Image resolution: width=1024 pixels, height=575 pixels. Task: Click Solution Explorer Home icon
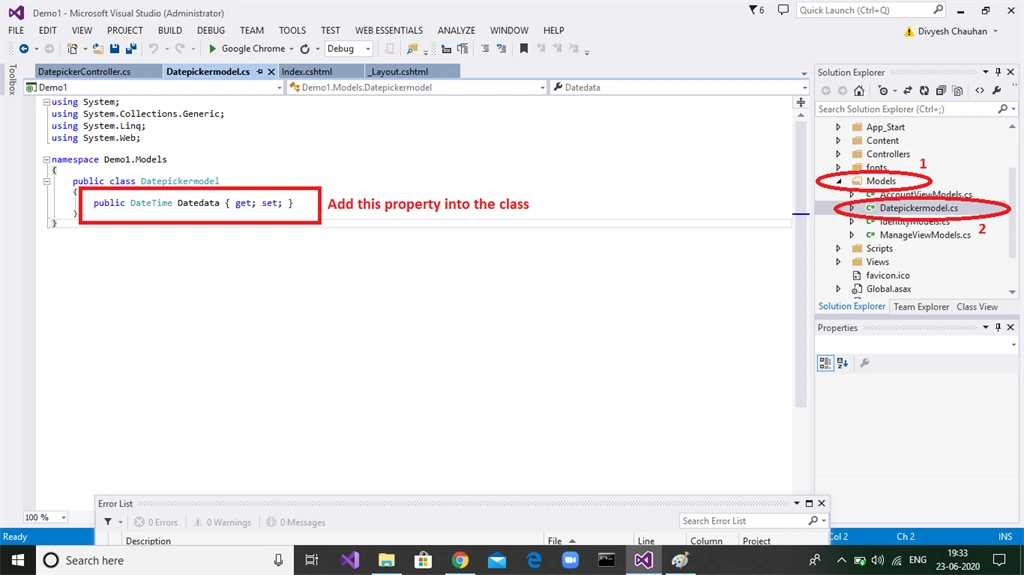click(859, 91)
